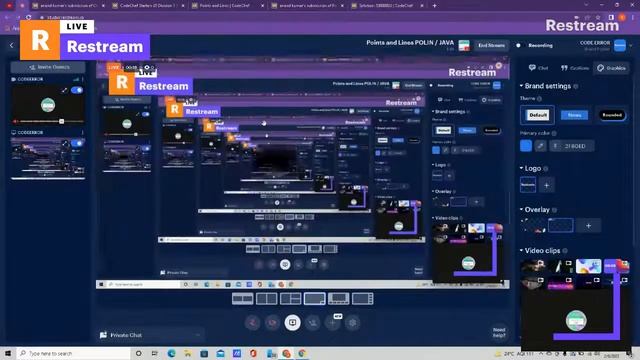
Task: Click the End Stream button
Action: coord(491,45)
